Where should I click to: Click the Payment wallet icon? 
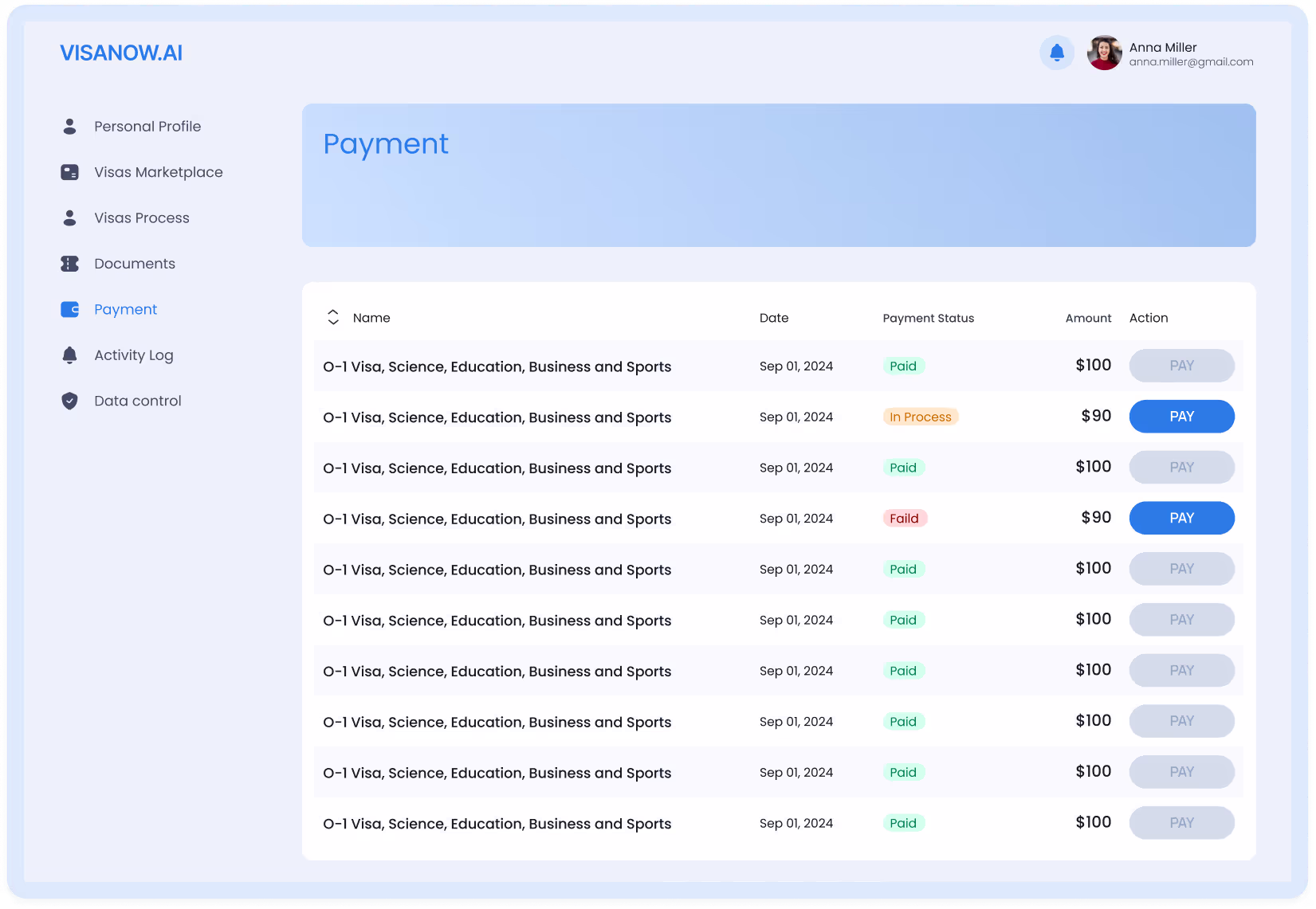click(x=69, y=309)
